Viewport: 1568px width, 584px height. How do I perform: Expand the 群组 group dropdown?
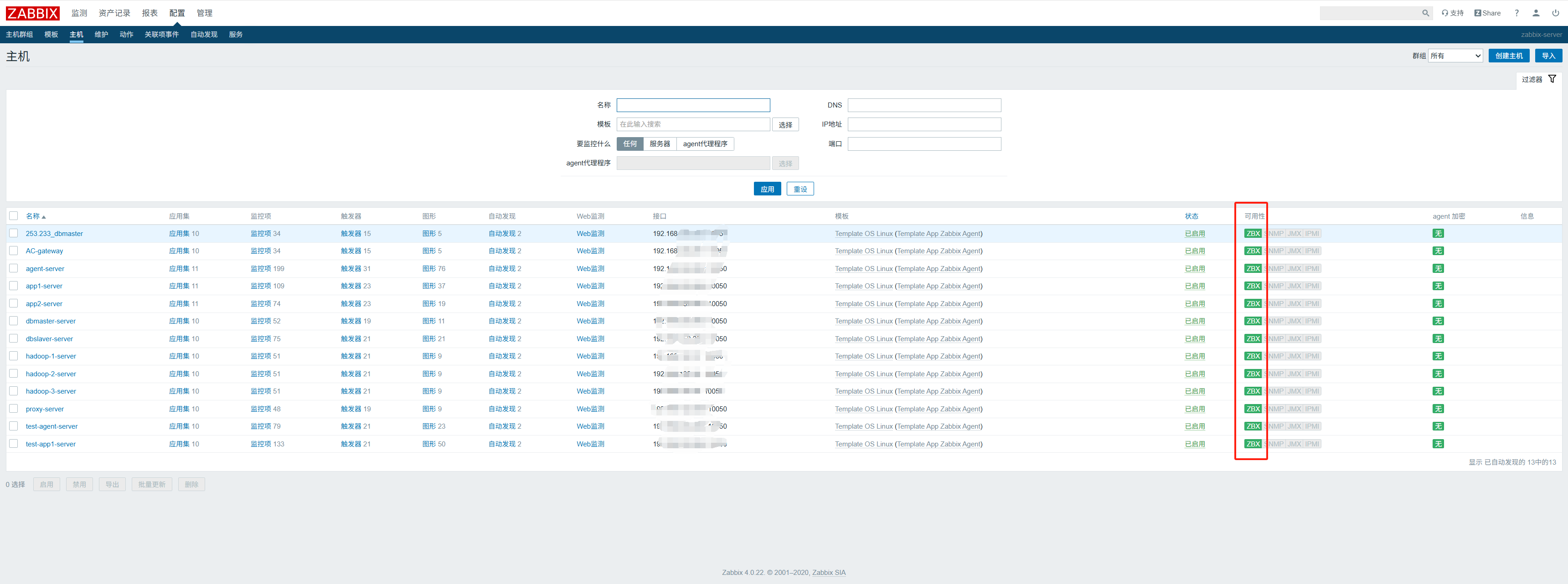tap(1455, 56)
